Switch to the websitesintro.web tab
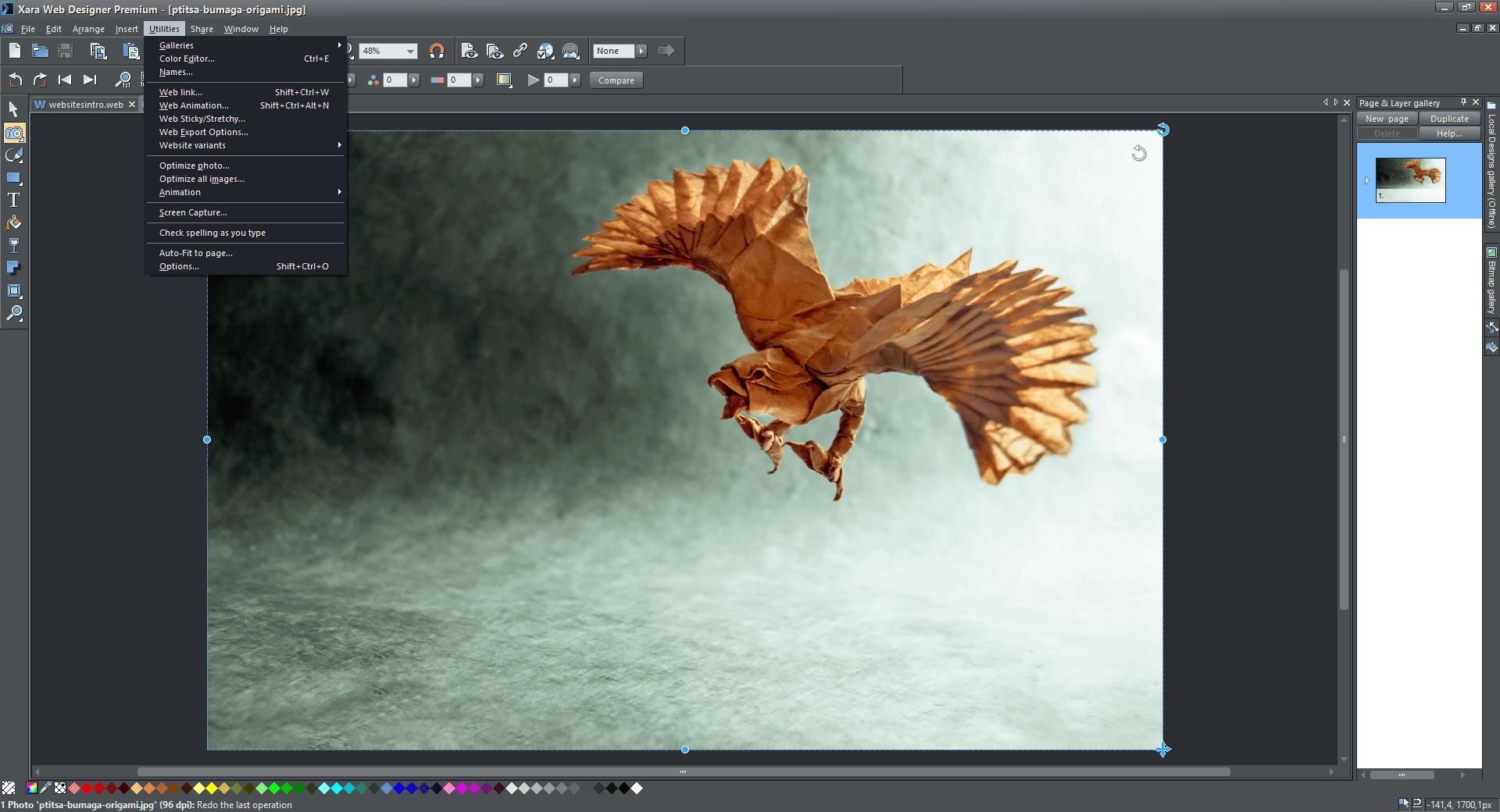 pos(85,105)
